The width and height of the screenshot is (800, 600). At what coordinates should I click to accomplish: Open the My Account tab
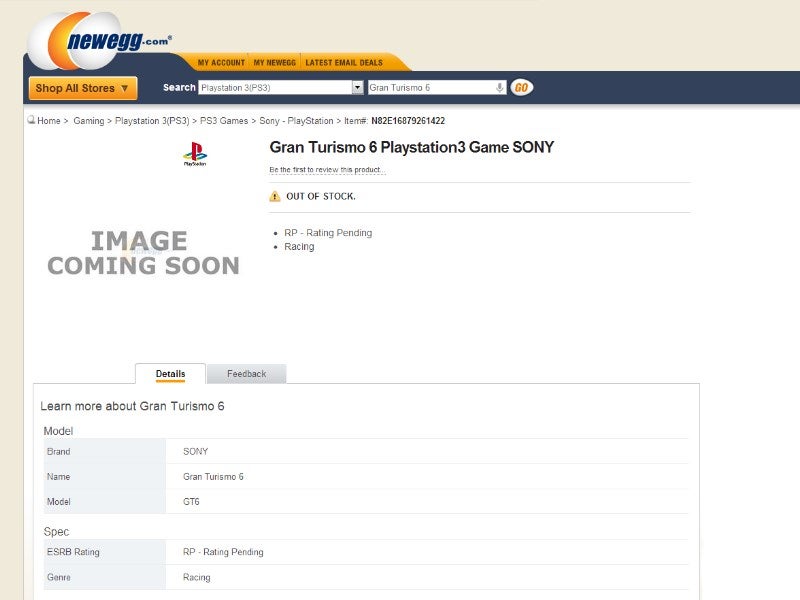(221, 63)
